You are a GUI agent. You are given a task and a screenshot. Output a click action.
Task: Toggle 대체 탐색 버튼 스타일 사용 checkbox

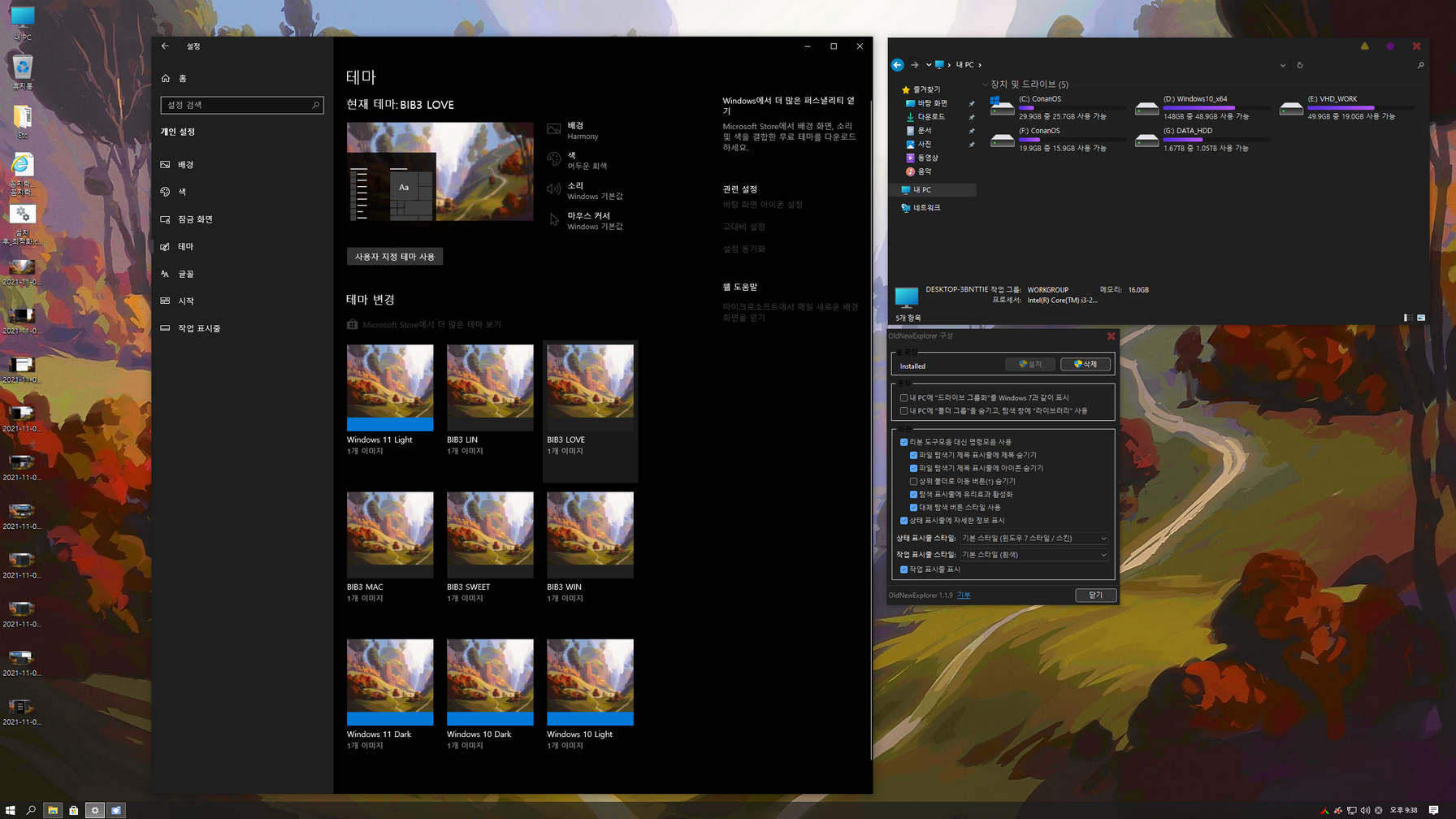pos(913,507)
